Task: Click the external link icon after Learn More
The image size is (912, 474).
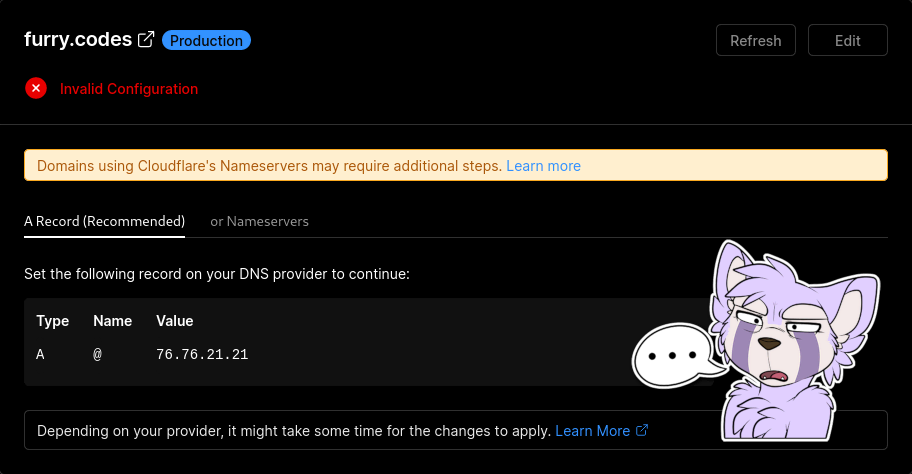Action: click(x=642, y=431)
